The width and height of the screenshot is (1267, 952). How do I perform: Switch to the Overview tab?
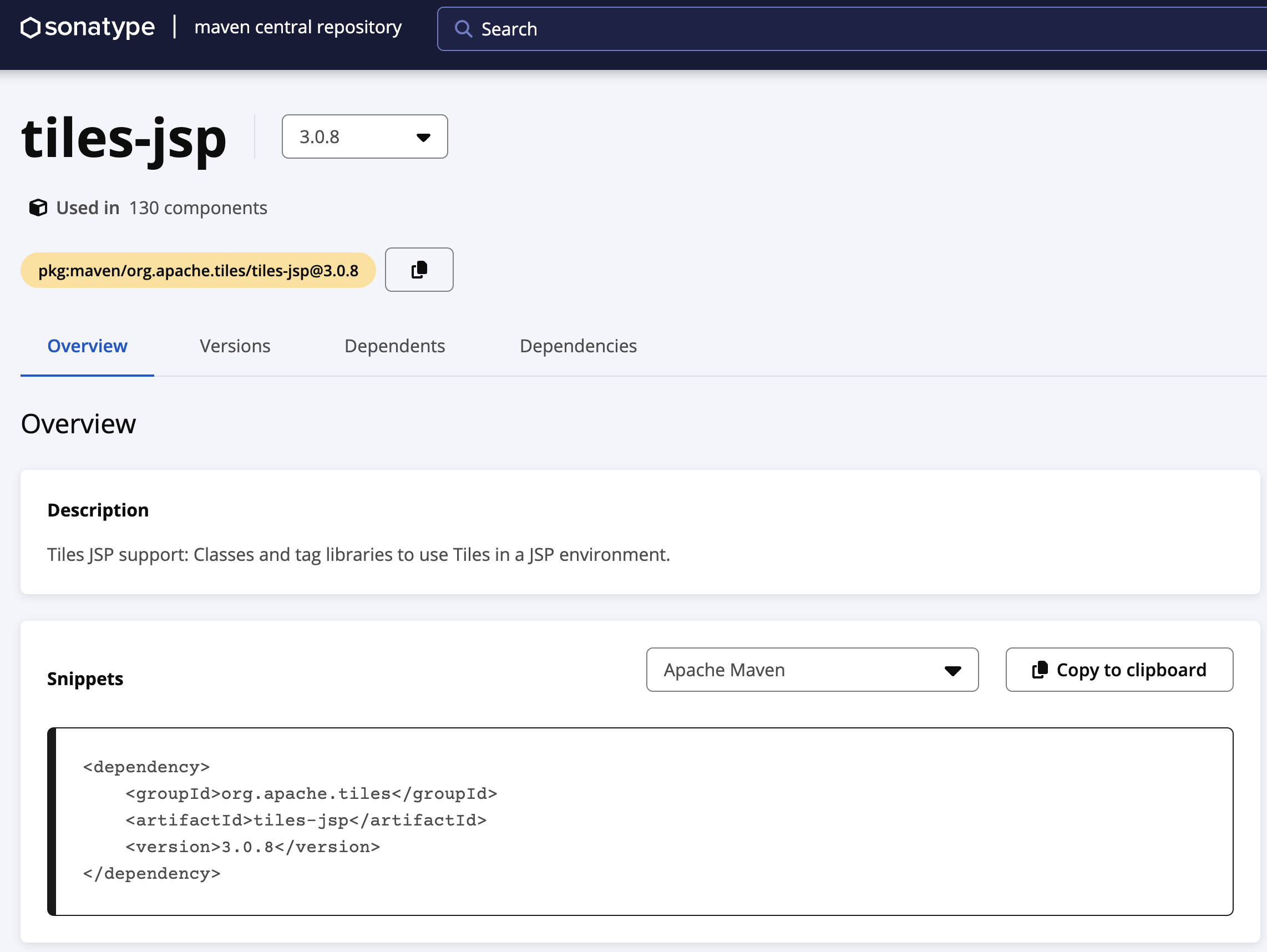(x=87, y=346)
